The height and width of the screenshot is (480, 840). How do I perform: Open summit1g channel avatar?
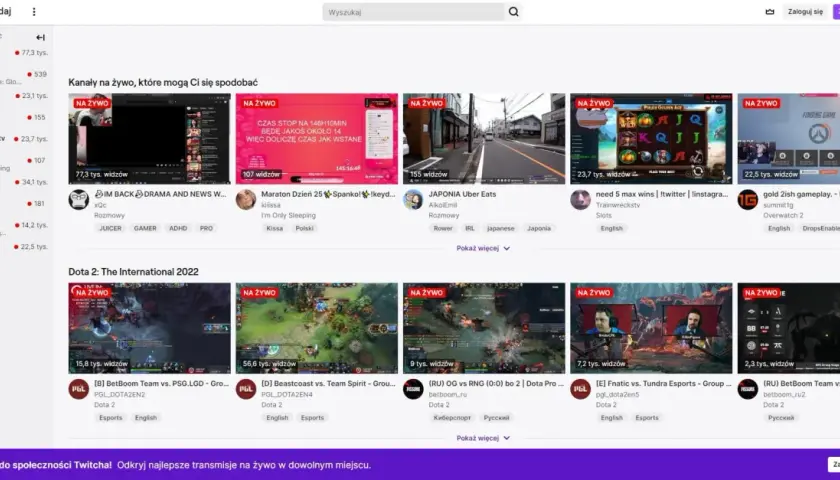[x=747, y=200]
